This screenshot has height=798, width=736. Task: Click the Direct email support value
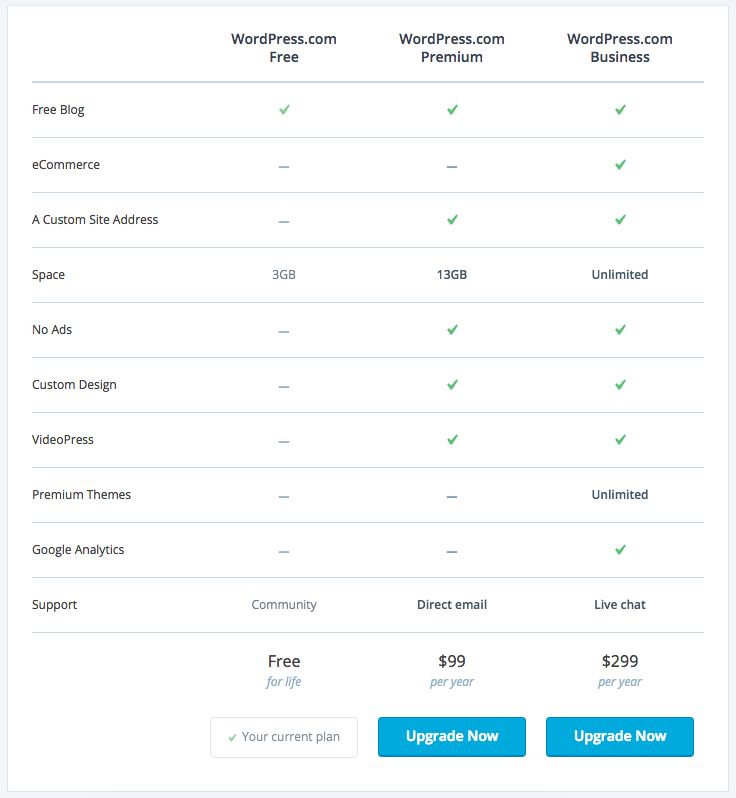pyautogui.click(x=452, y=604)
